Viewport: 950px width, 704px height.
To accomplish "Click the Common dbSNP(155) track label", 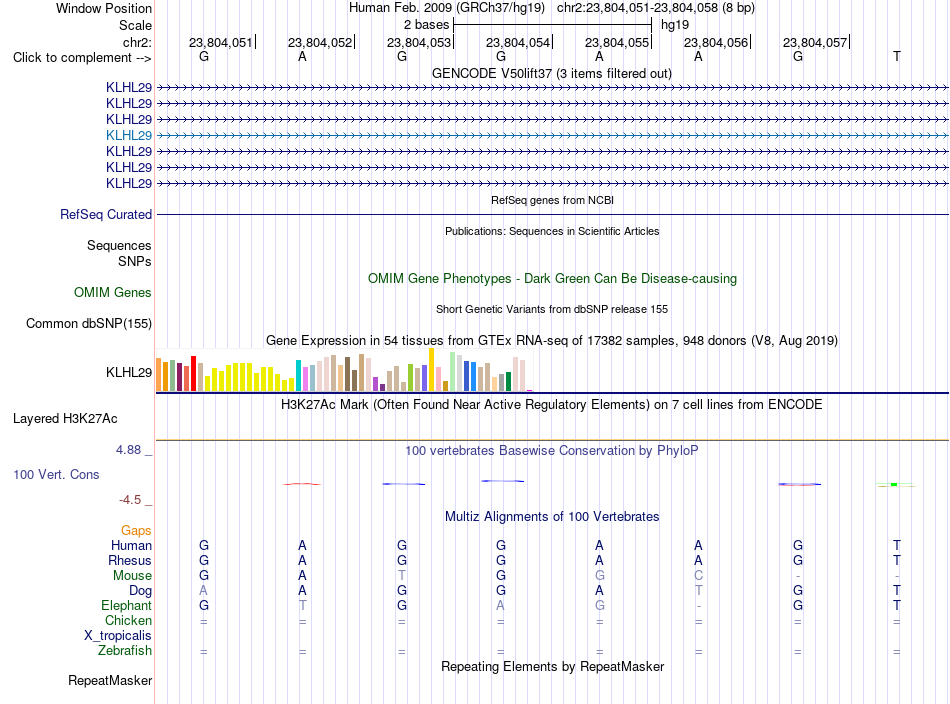I will [x=89, y=324].
